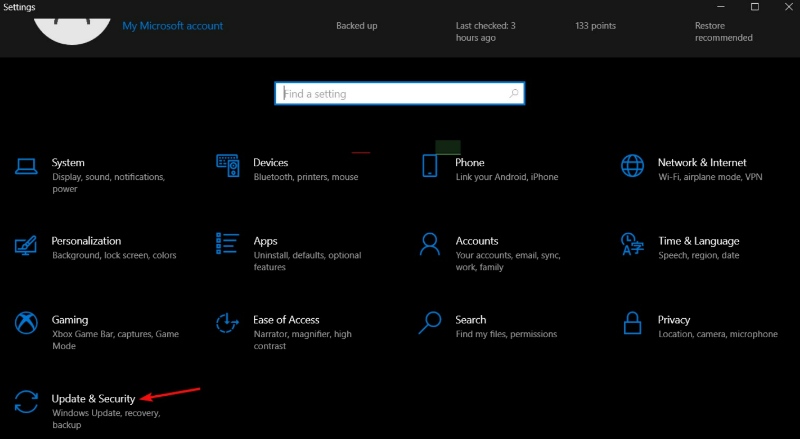Open the Privacy padlock icon

coord(632,323)
